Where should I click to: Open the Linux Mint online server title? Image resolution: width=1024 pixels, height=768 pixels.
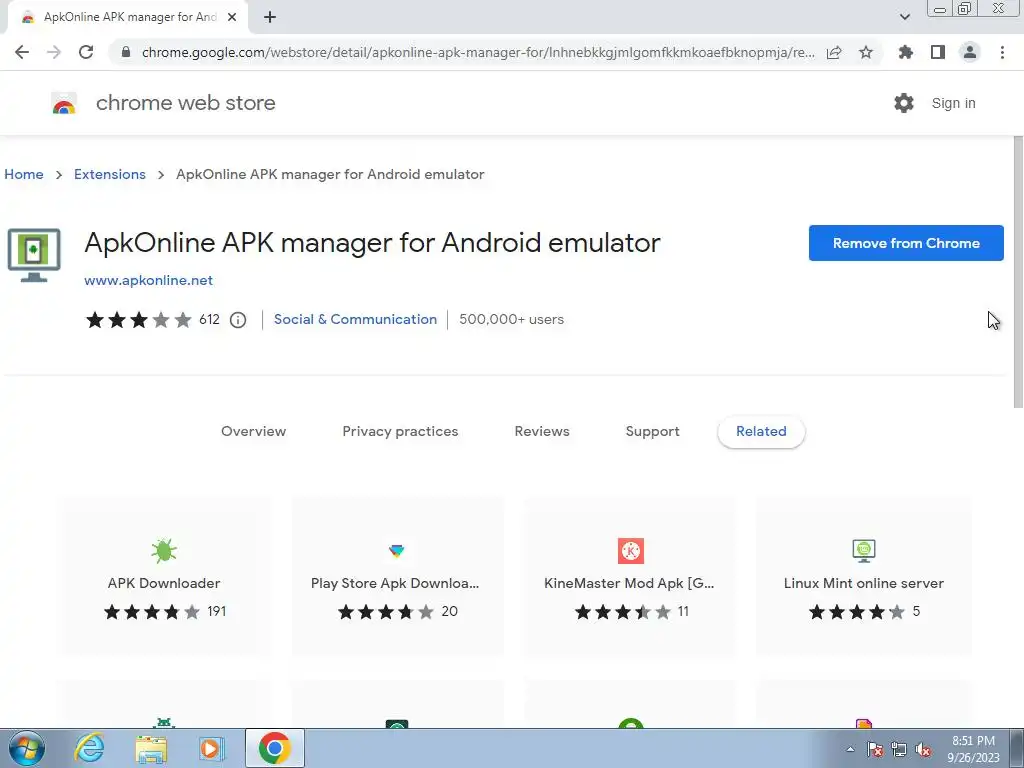(x=864, y=583)
